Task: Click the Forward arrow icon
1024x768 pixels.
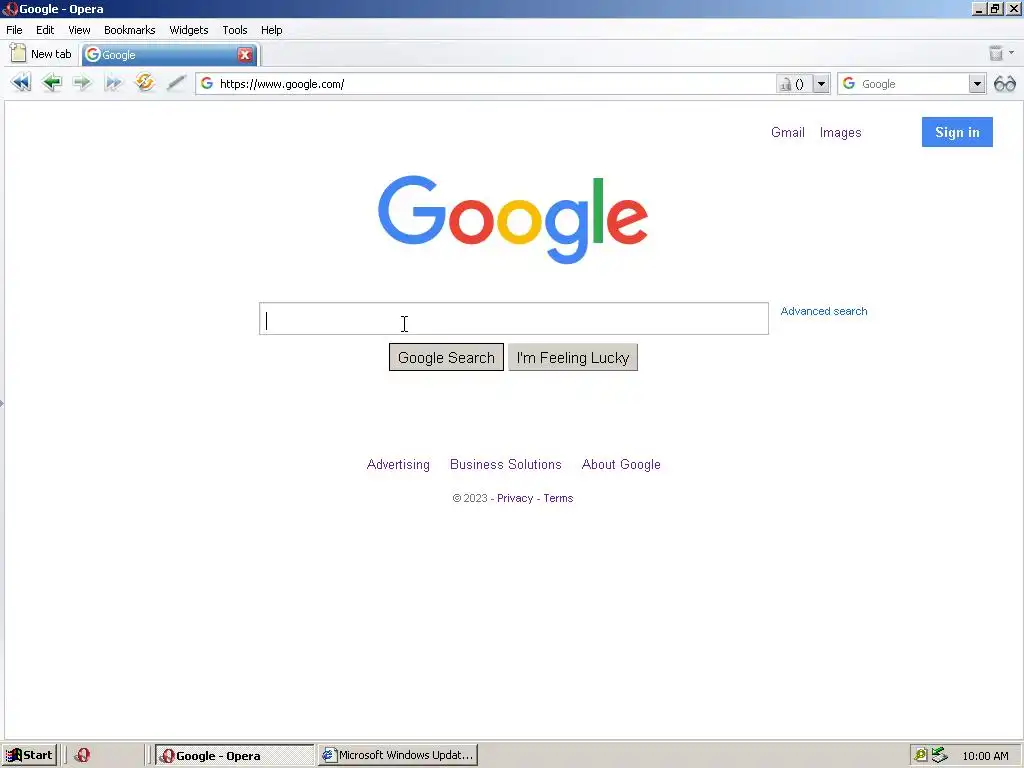Action: pos(82,83)
